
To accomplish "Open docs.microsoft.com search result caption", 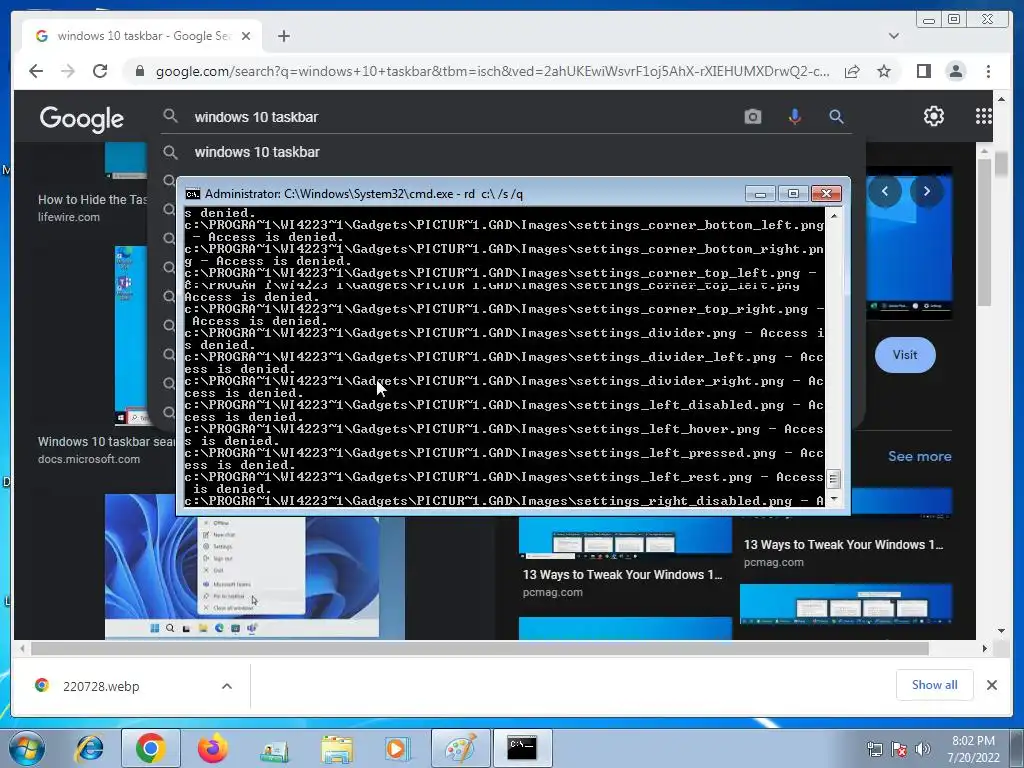I will pos(89,459).
